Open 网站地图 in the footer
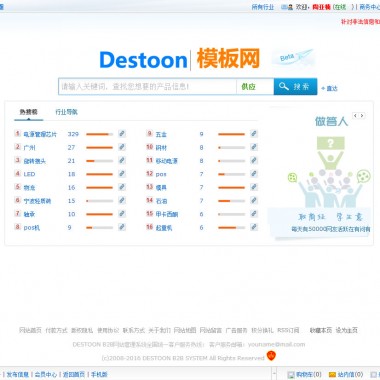Screen dimensions: 380x380 click(x=185, y=330)
